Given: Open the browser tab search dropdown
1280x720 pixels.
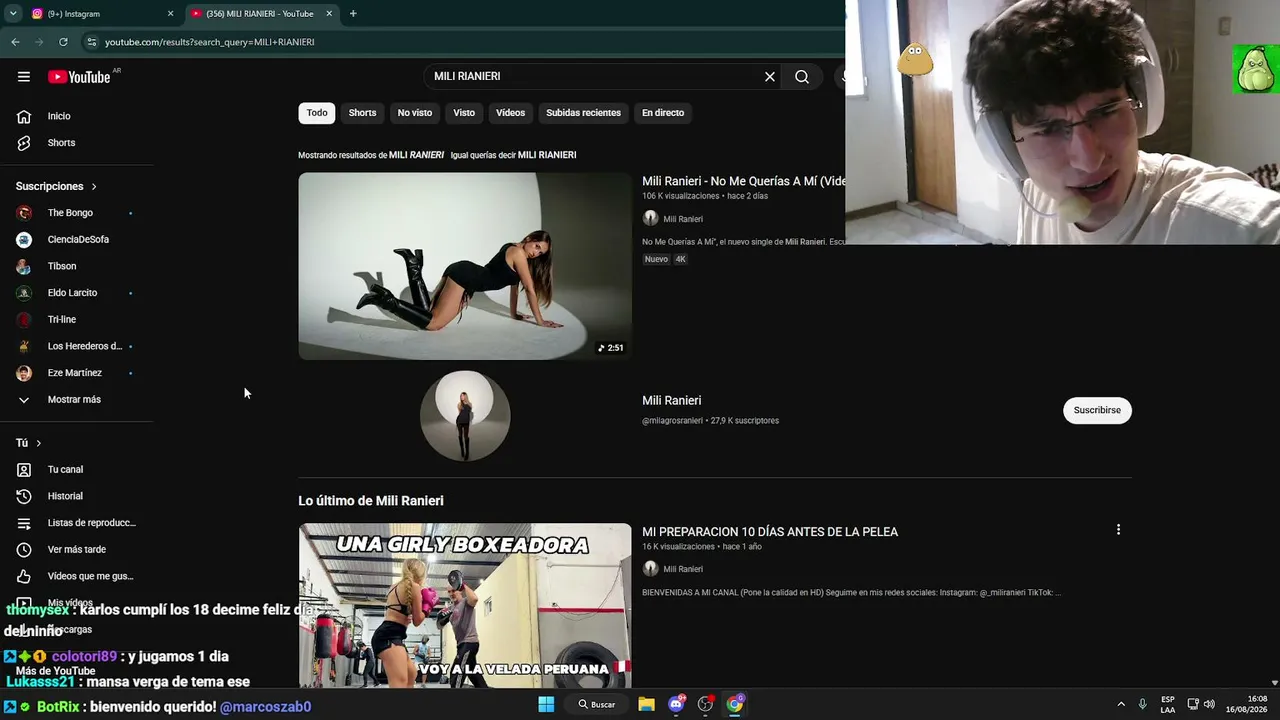Looking at the screenshot, I should click(13, 14).
